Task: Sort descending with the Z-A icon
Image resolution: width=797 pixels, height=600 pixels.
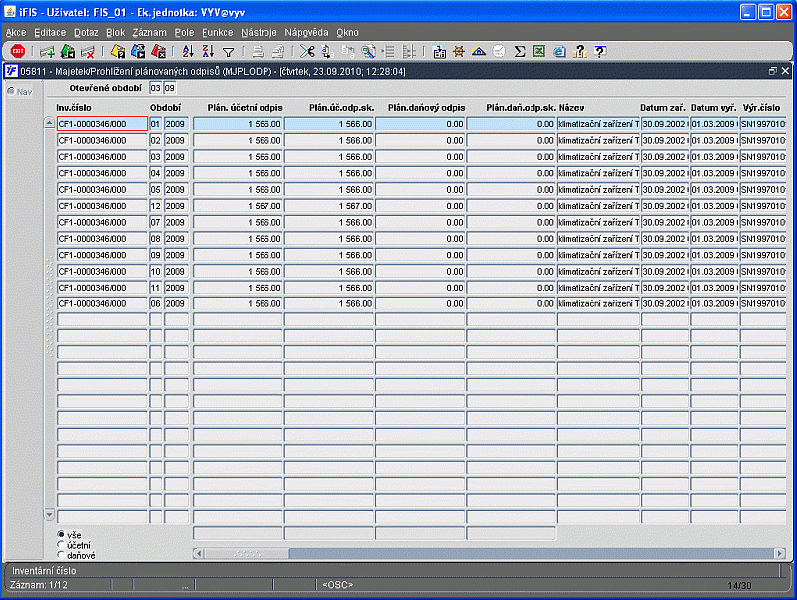Action: pos(208,51)
